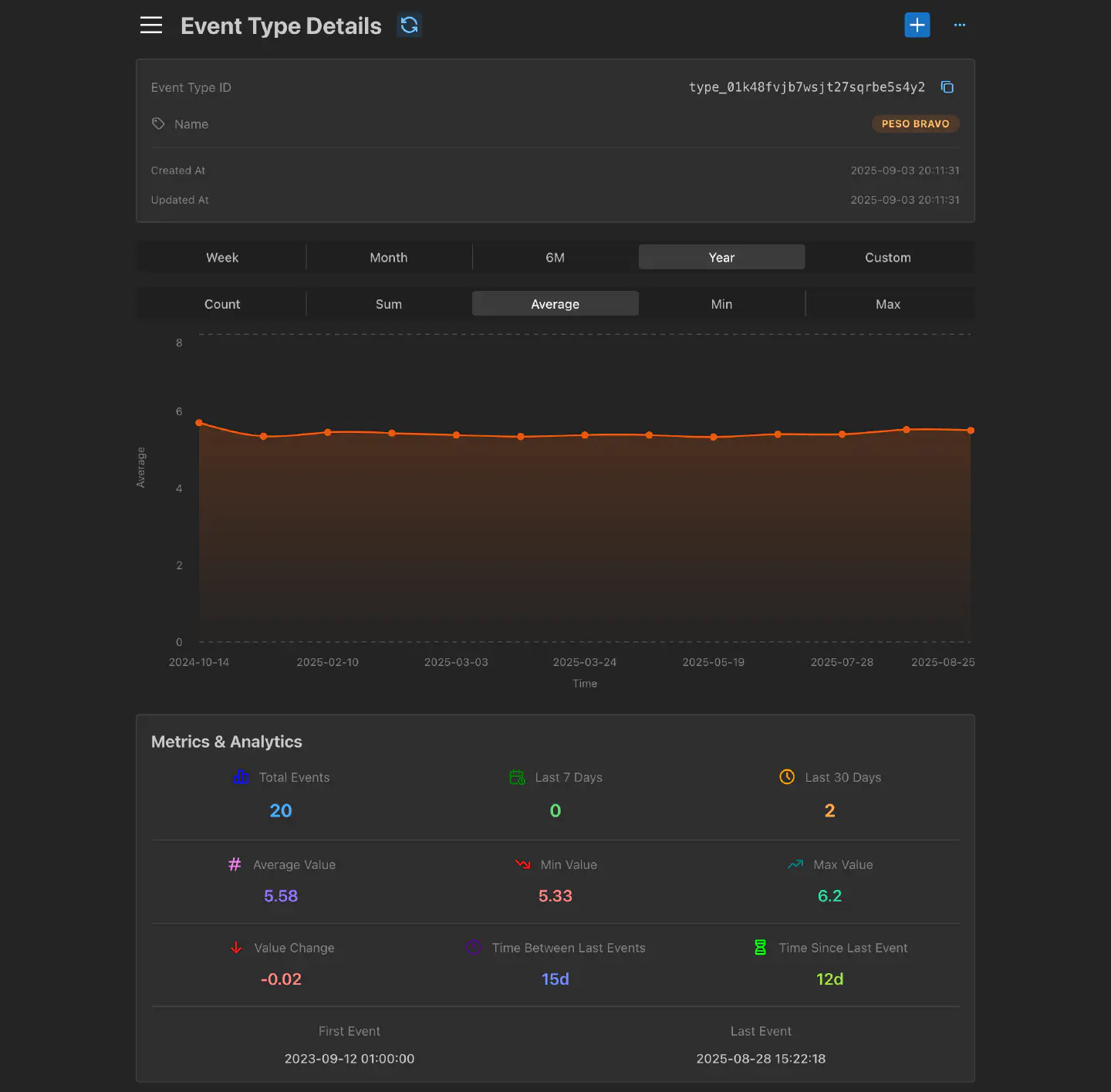Click the first data point on the chart
Viewport: 1111px width, 1092px height.
[x=199, y=423]
